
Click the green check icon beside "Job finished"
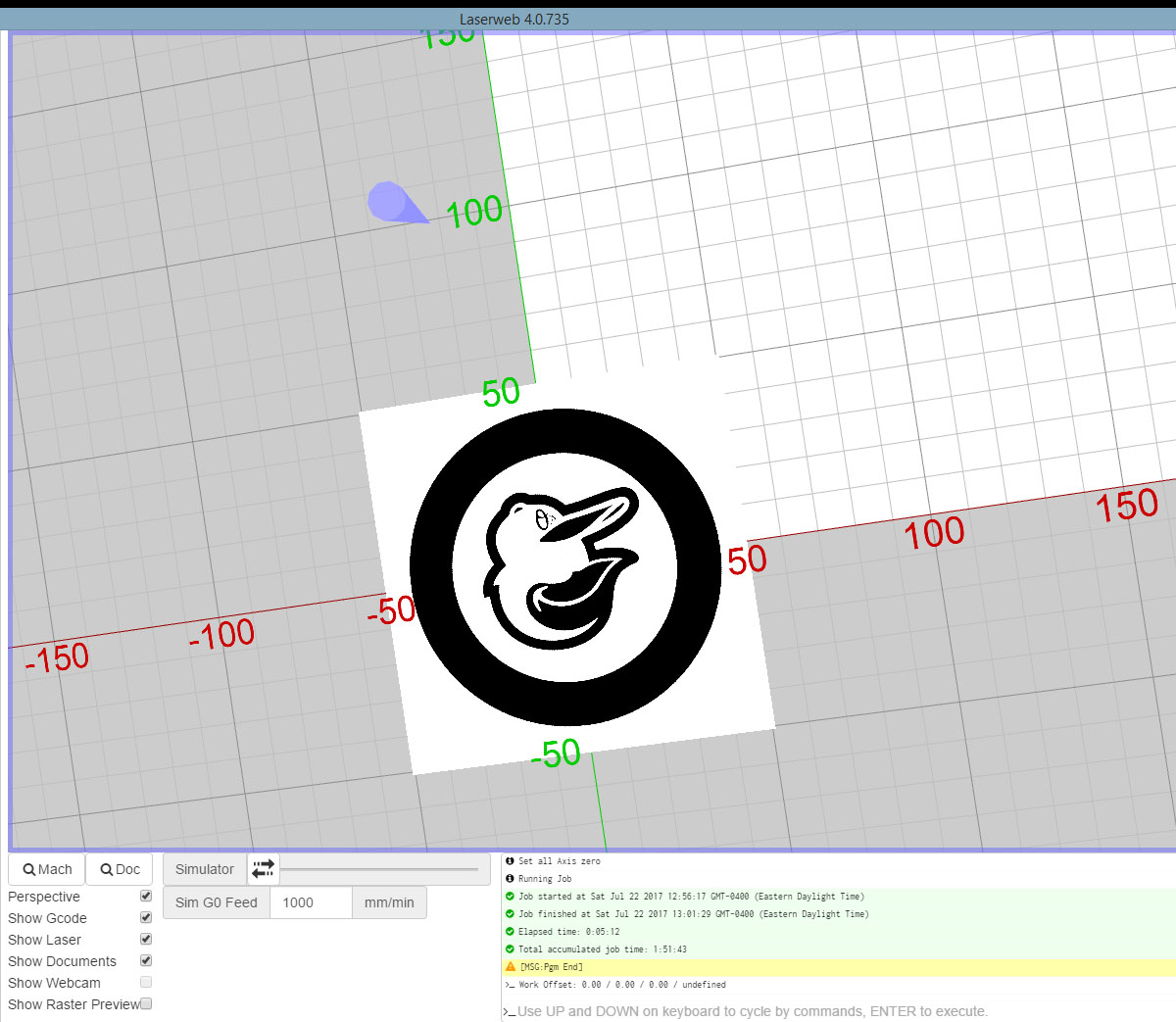point(510,914)
